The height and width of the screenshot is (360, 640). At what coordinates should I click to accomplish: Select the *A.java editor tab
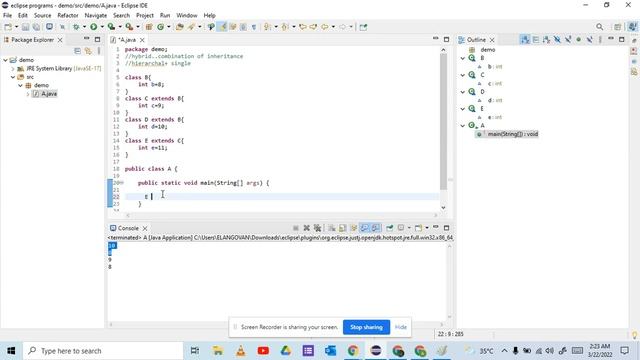click(127, 40)
